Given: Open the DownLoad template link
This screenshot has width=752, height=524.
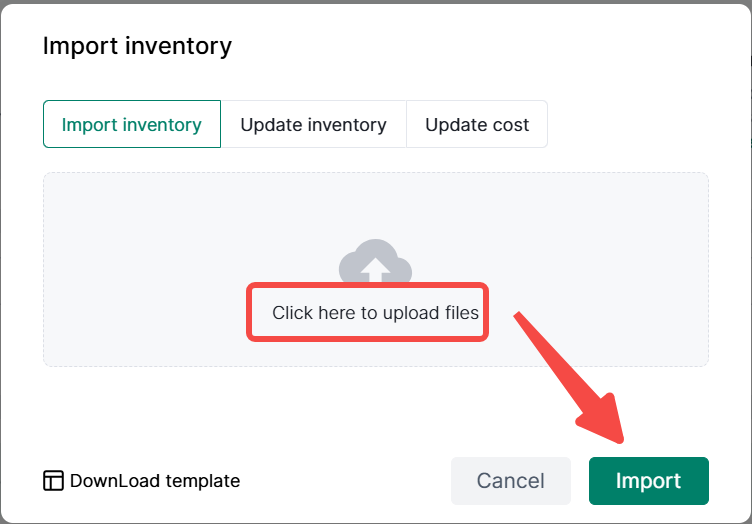Looking at the screenshot, I should click(154, 481).
